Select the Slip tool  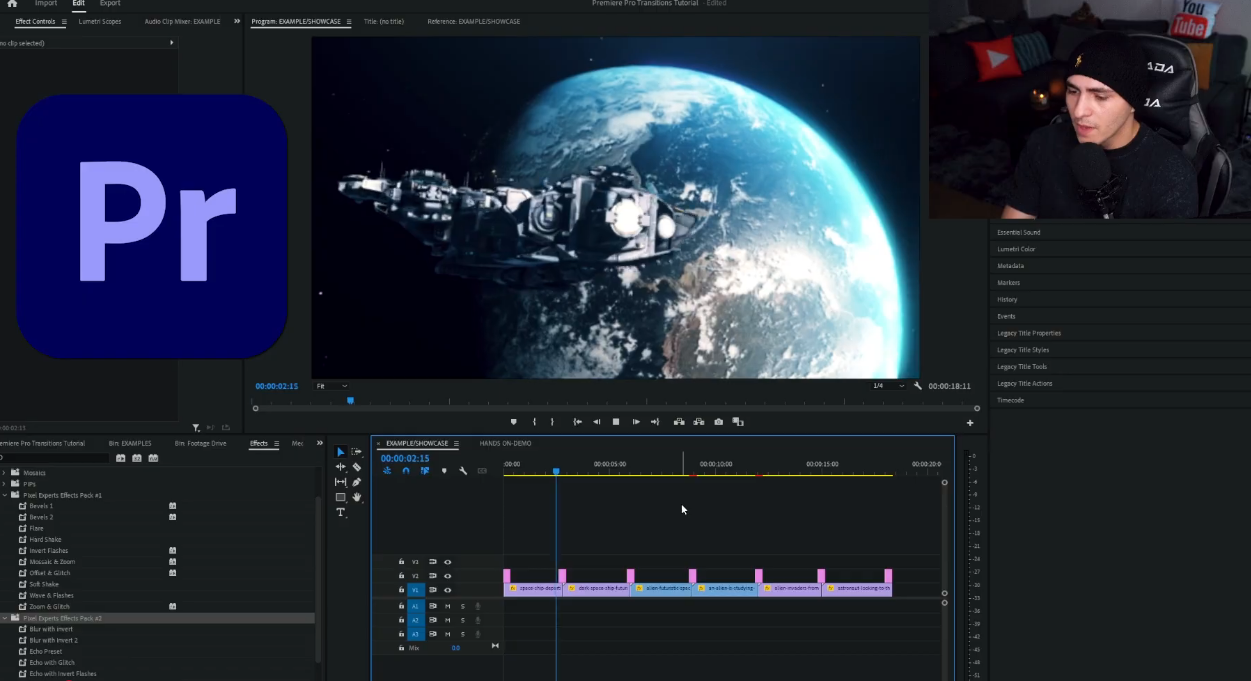(340, 482)
